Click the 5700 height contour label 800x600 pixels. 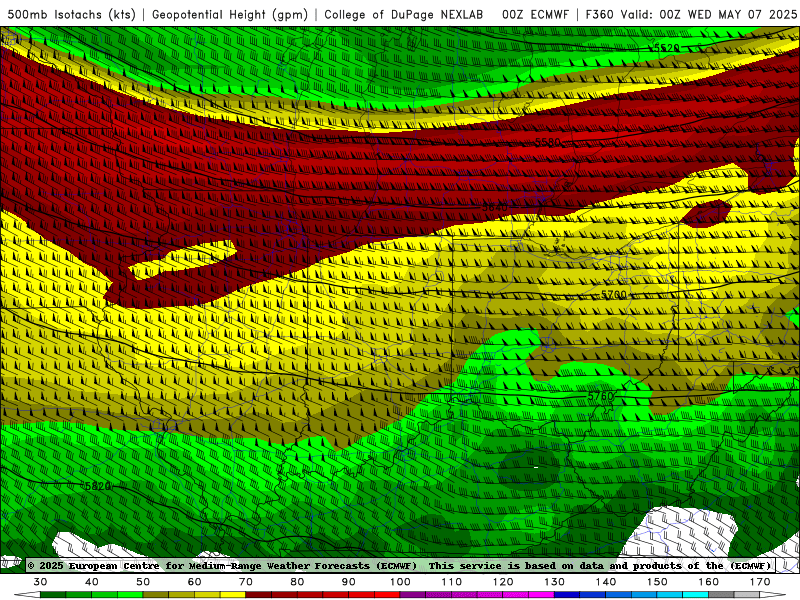(614, 294)
